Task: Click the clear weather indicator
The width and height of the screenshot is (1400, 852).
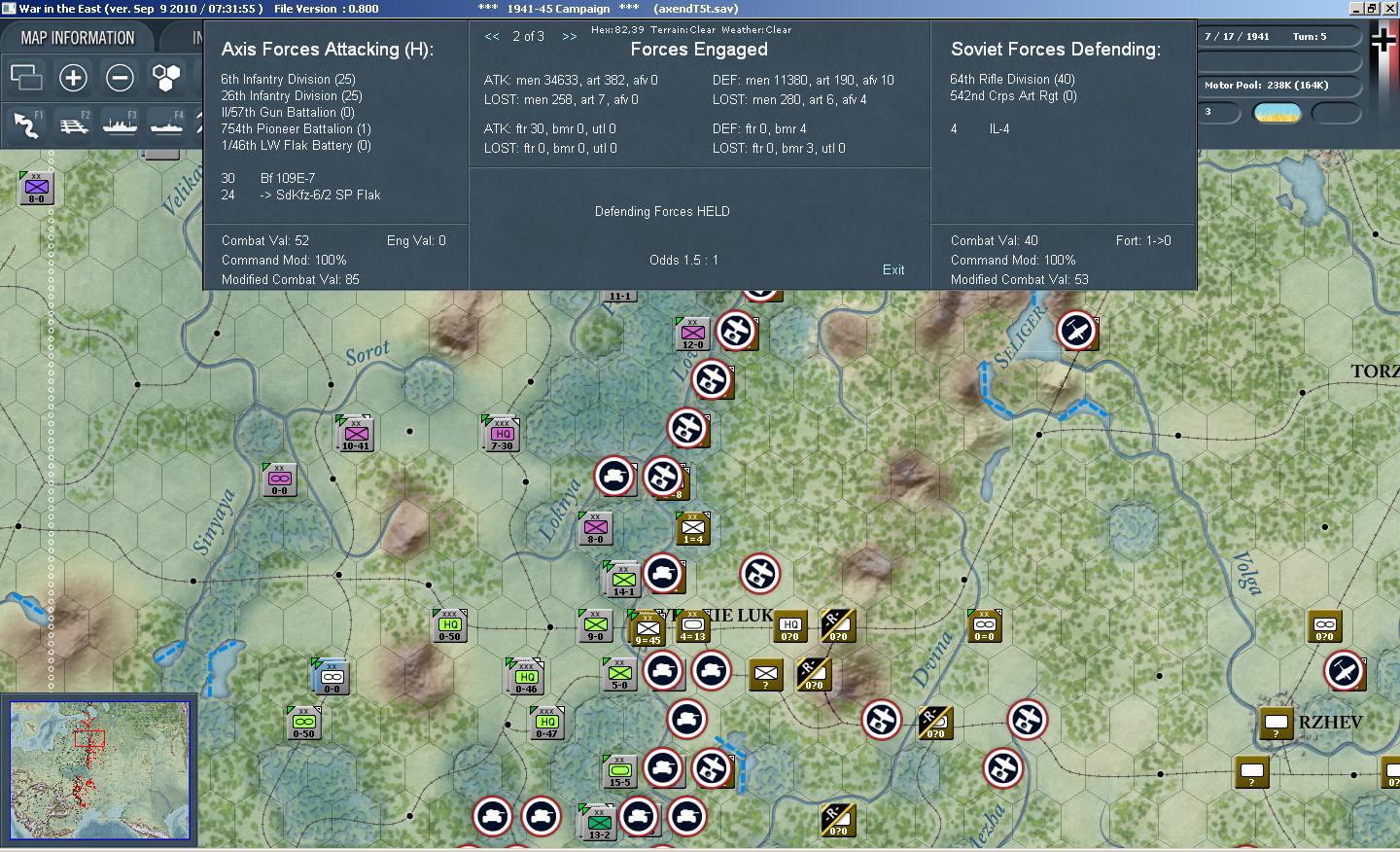Action: (x=1277, y=113)
